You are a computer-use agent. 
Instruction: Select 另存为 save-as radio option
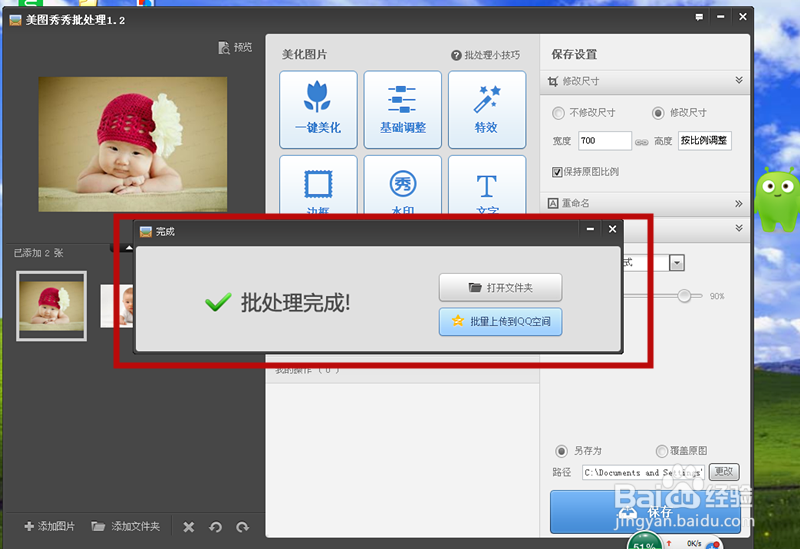click(x=561, y=451)
